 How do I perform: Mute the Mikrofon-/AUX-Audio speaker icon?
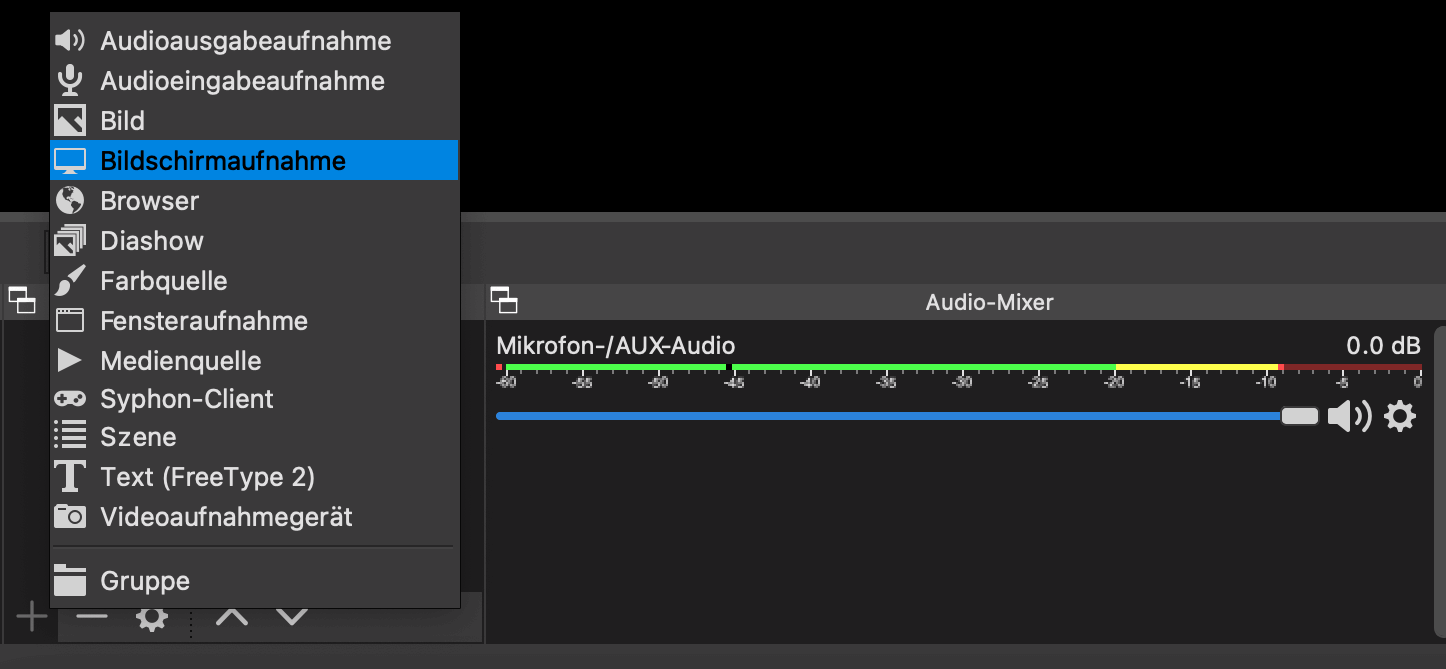pos(1351,417)
